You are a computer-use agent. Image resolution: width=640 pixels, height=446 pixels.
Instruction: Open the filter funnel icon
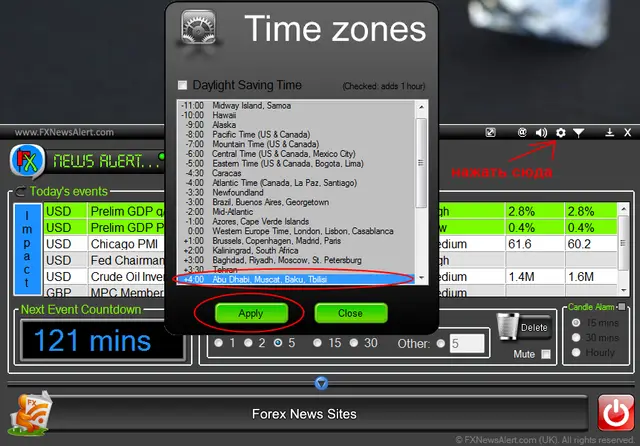click(579, 133)
